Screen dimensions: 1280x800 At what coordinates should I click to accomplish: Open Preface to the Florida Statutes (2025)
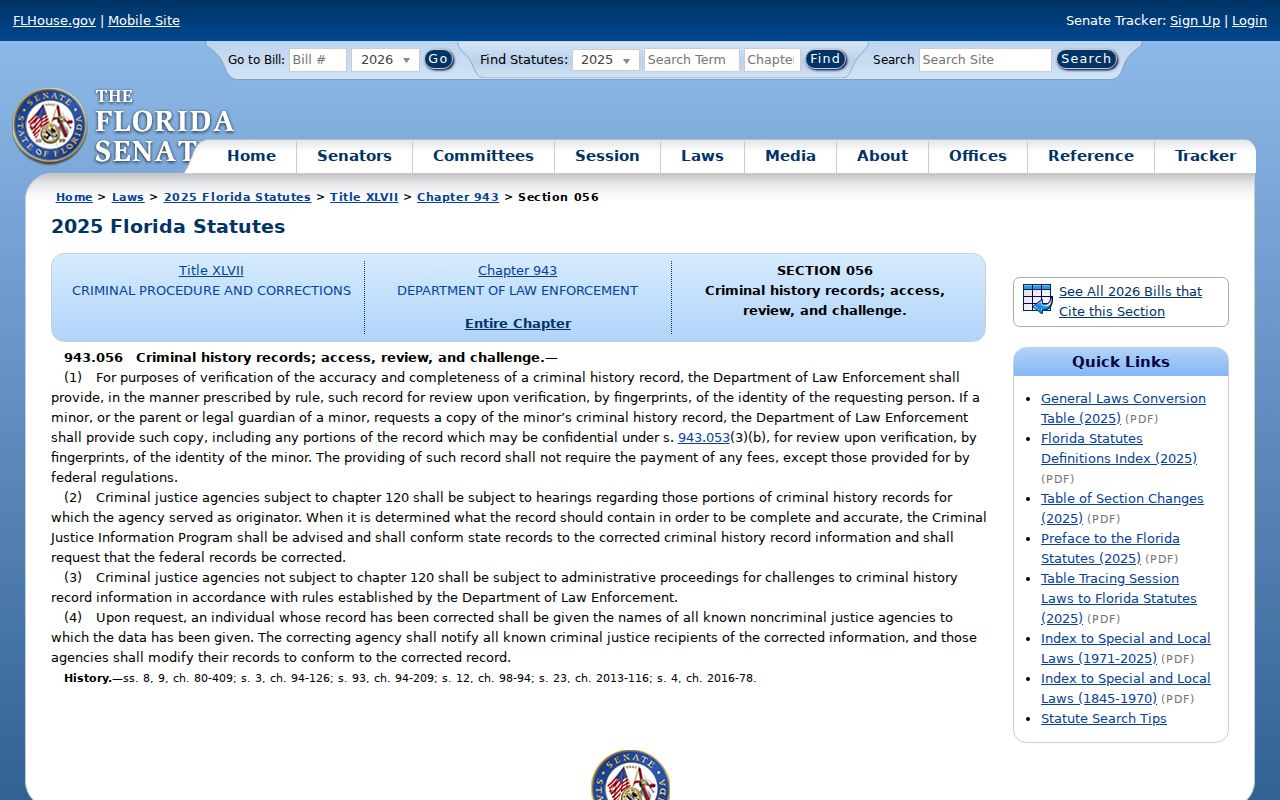[x=1110, y=548]
